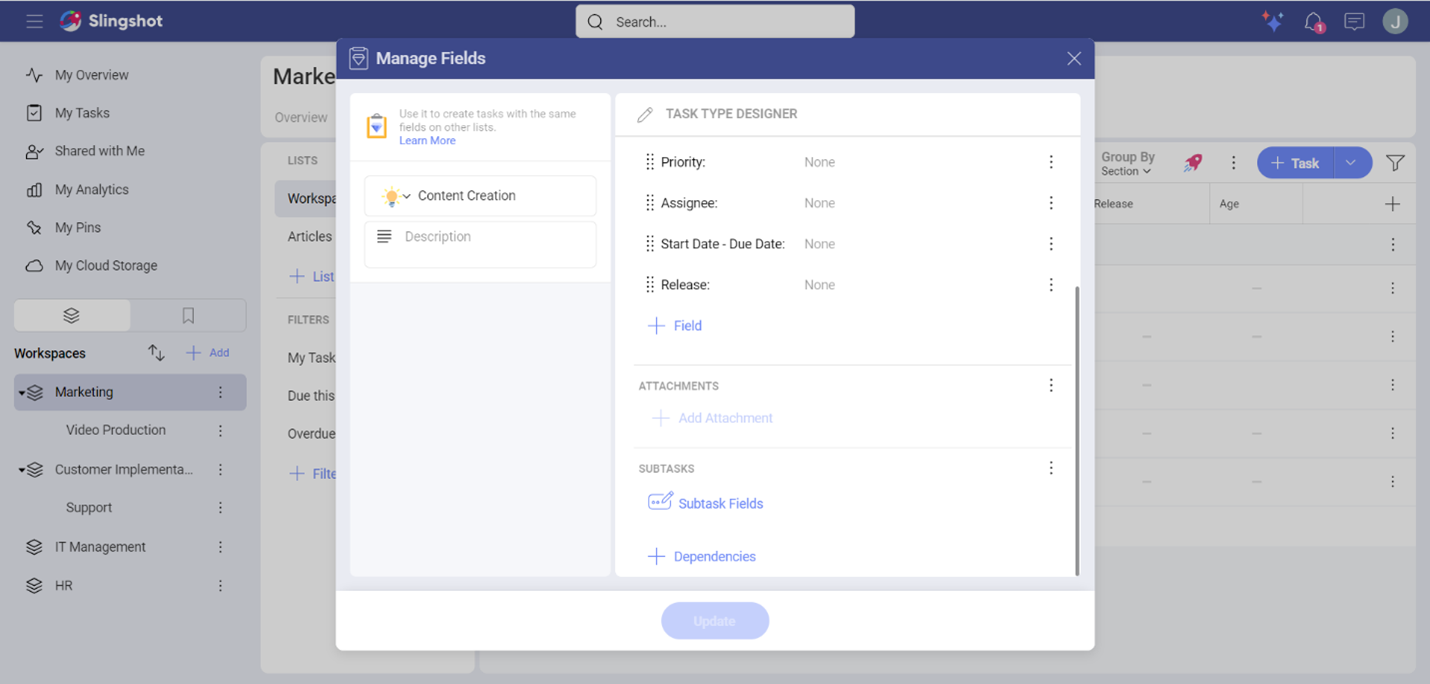Image resolution: width=1430 pixels, height=684 pixels.
Task: Open the hamburger navigation menu
Action: coord(34,21)
